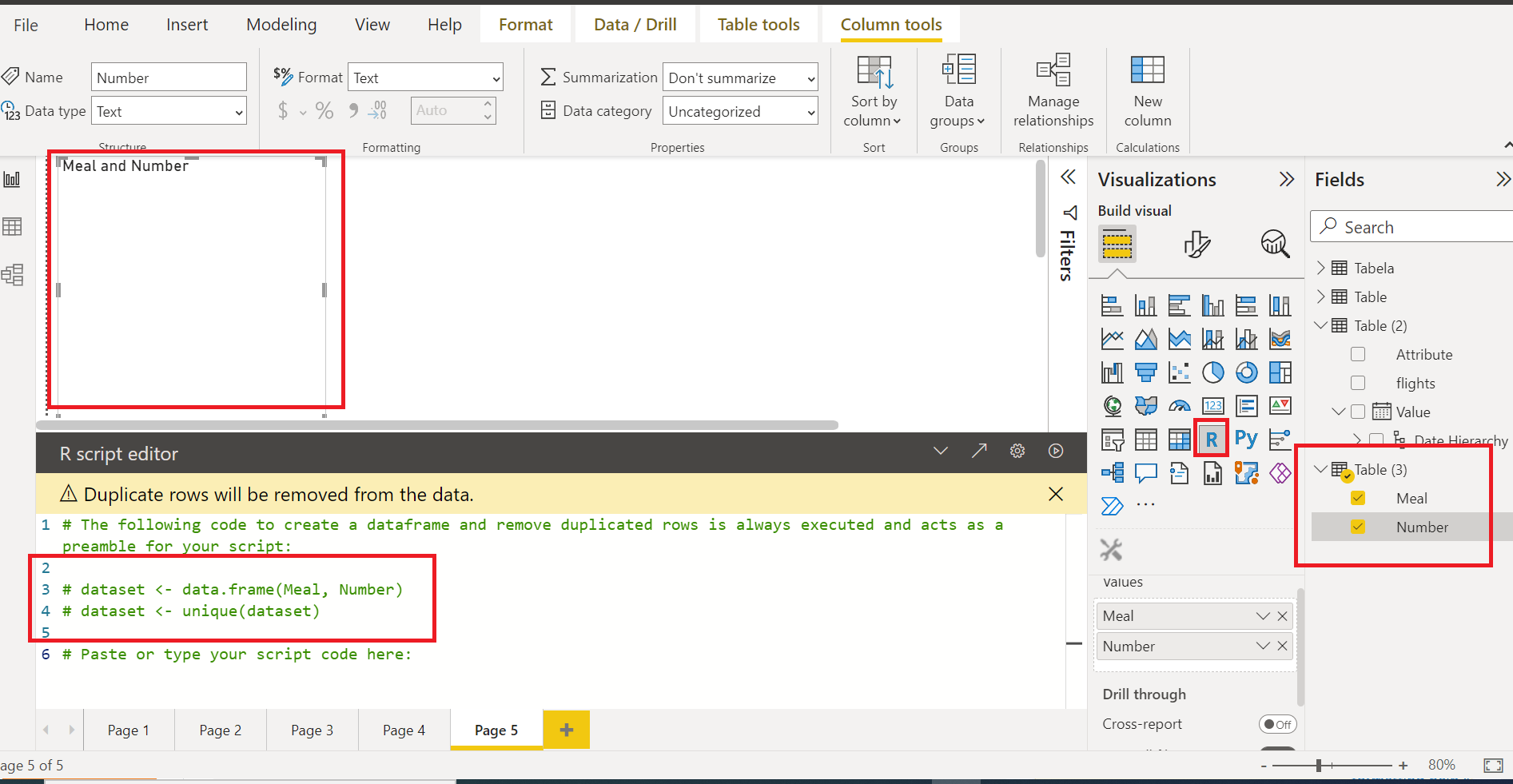Toggle Cross-report drill through switch
1513x784 pixels.
(1277, 724)
